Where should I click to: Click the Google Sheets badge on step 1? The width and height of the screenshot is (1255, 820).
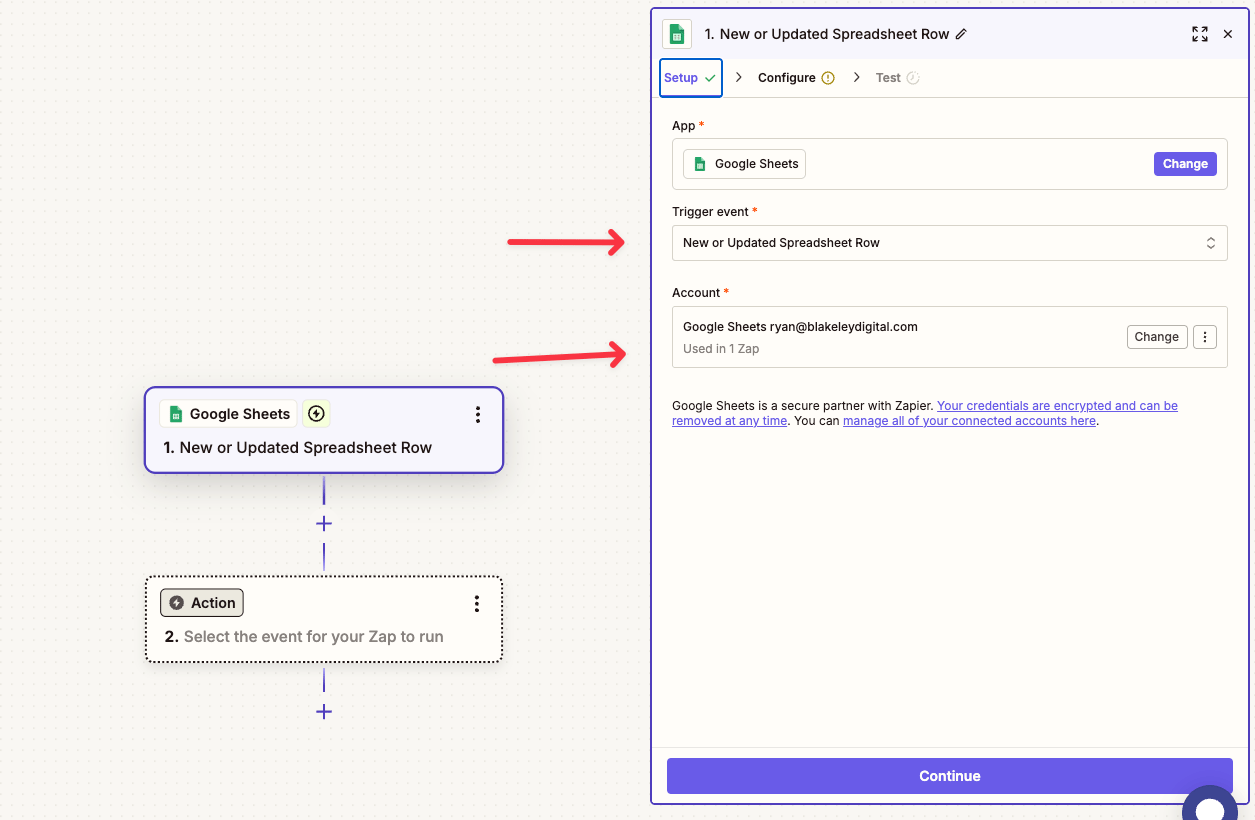tap(228, 414)
